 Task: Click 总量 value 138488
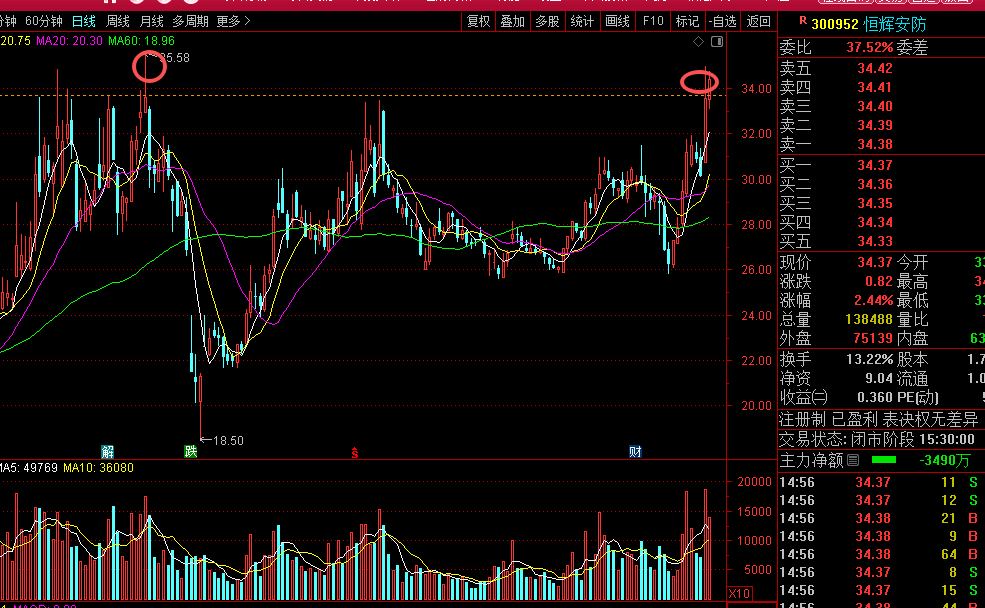(869, 319)
